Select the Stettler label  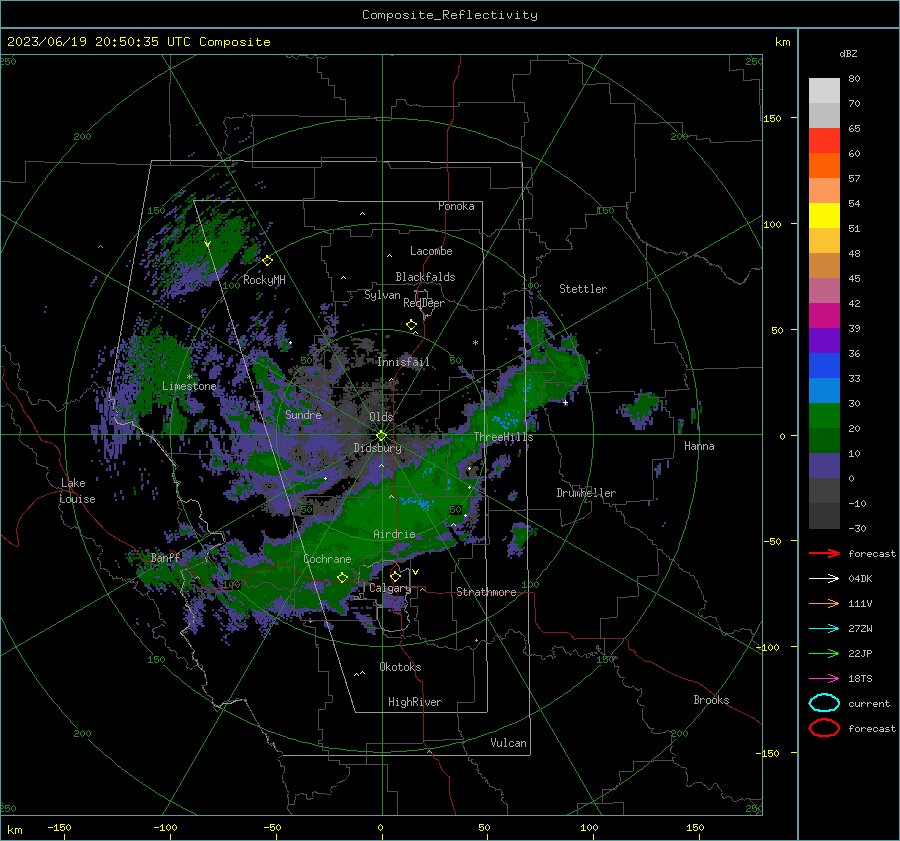[x=583, y=289]
